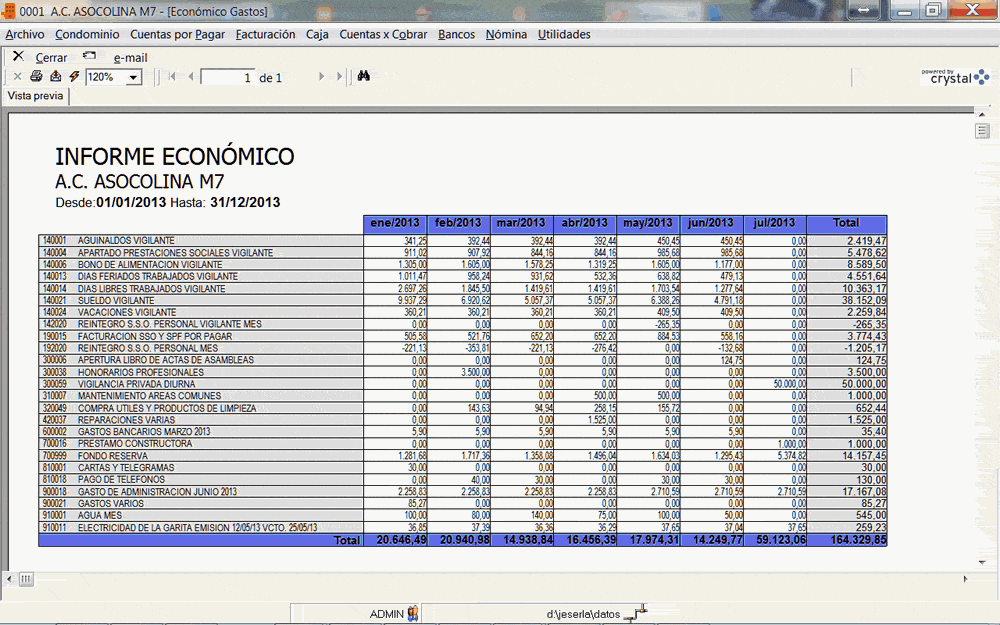1000x625 pixels.
Task: Click the jun/2013 column header
Action: pyautogui.click(x=710, y=223)
